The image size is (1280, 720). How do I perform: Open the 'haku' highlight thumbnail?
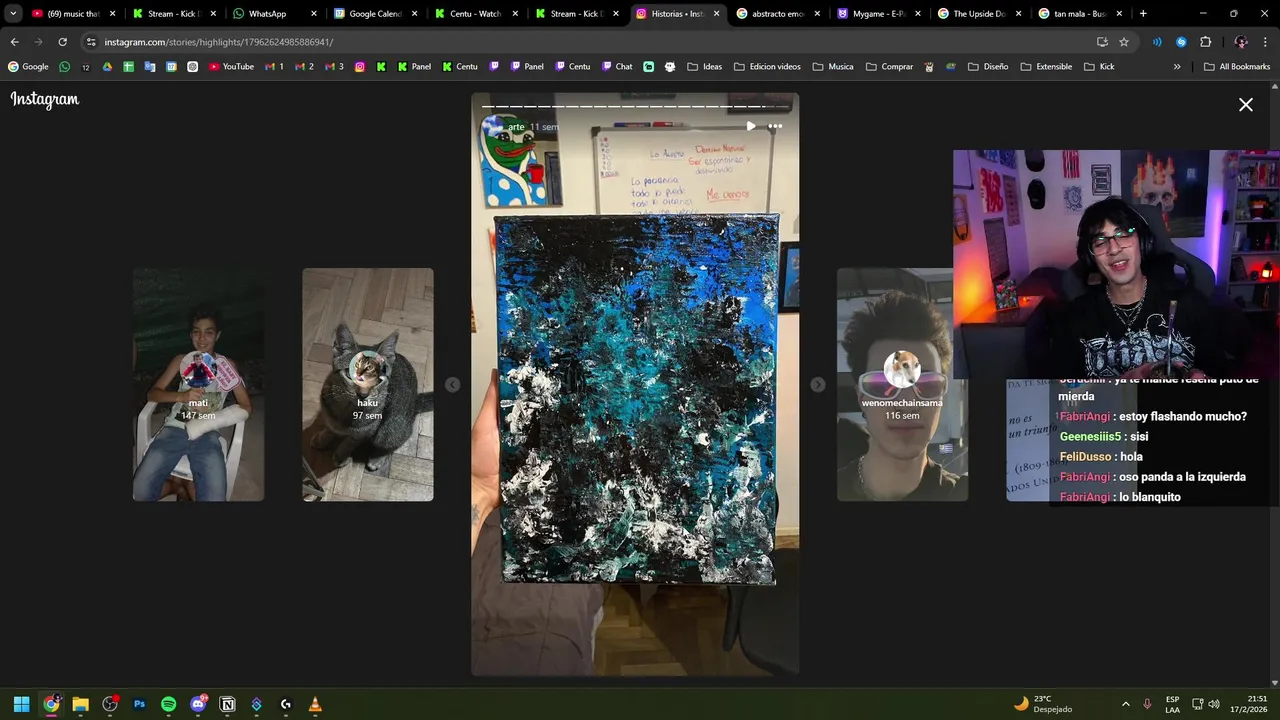tap(368, 384)
